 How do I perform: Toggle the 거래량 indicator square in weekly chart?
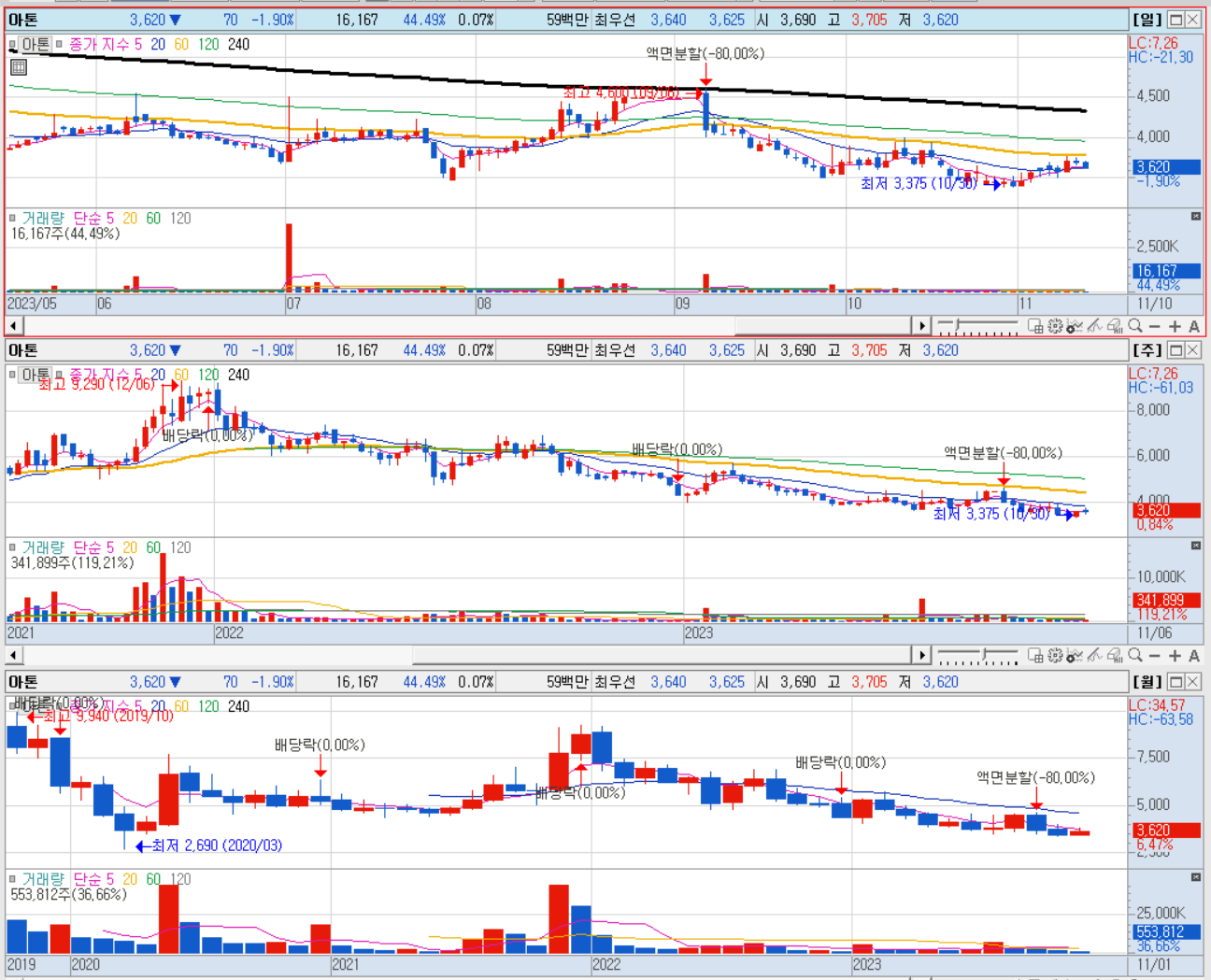(13, 547)
